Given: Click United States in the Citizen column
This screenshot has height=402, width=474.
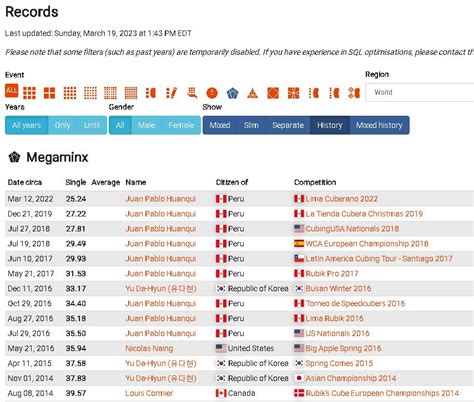Looking at the screenshot, I should pyautogui.click(x=251, y=348).
